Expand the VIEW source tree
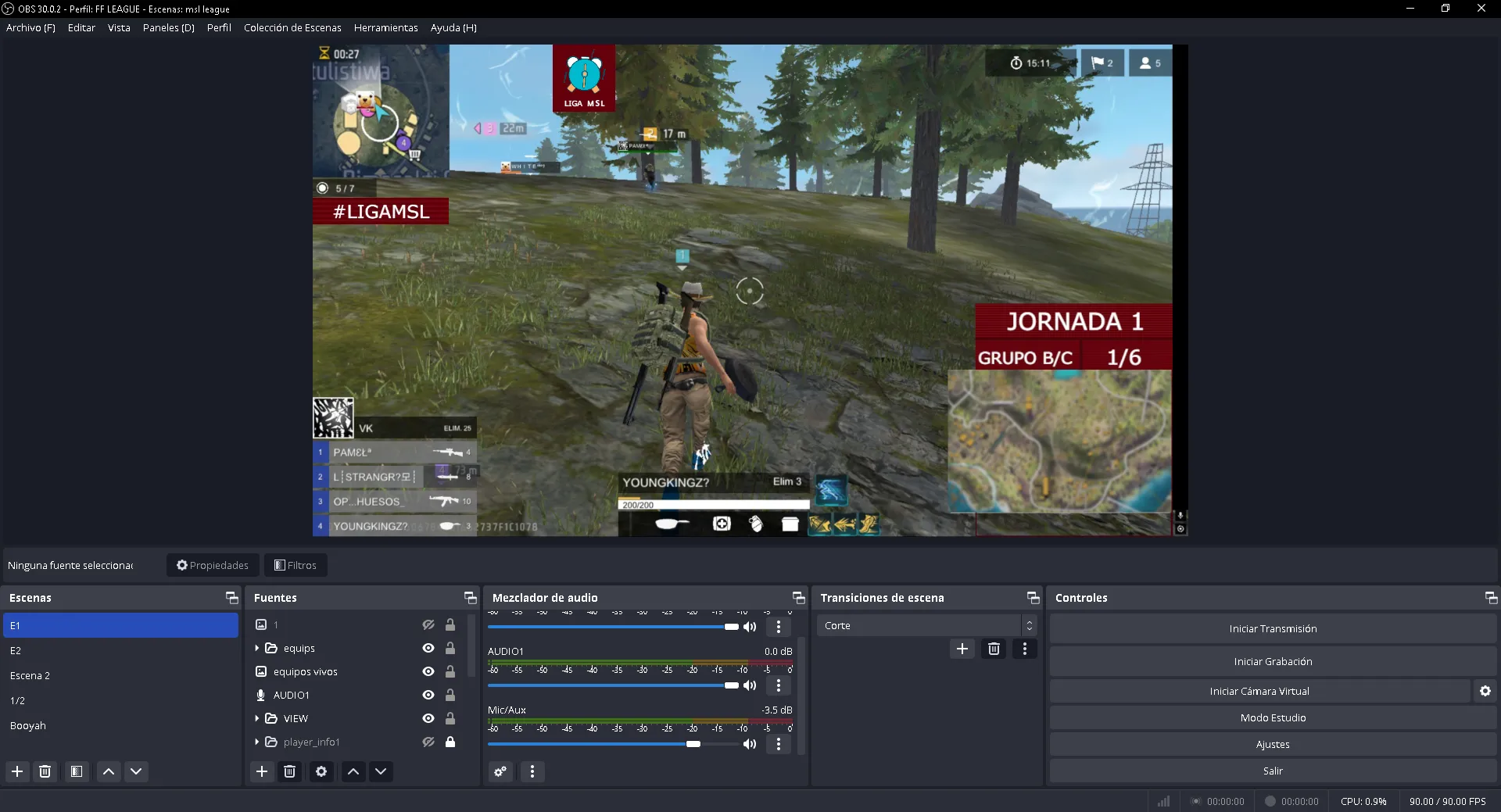The image size is (1501, 812). 256,718
